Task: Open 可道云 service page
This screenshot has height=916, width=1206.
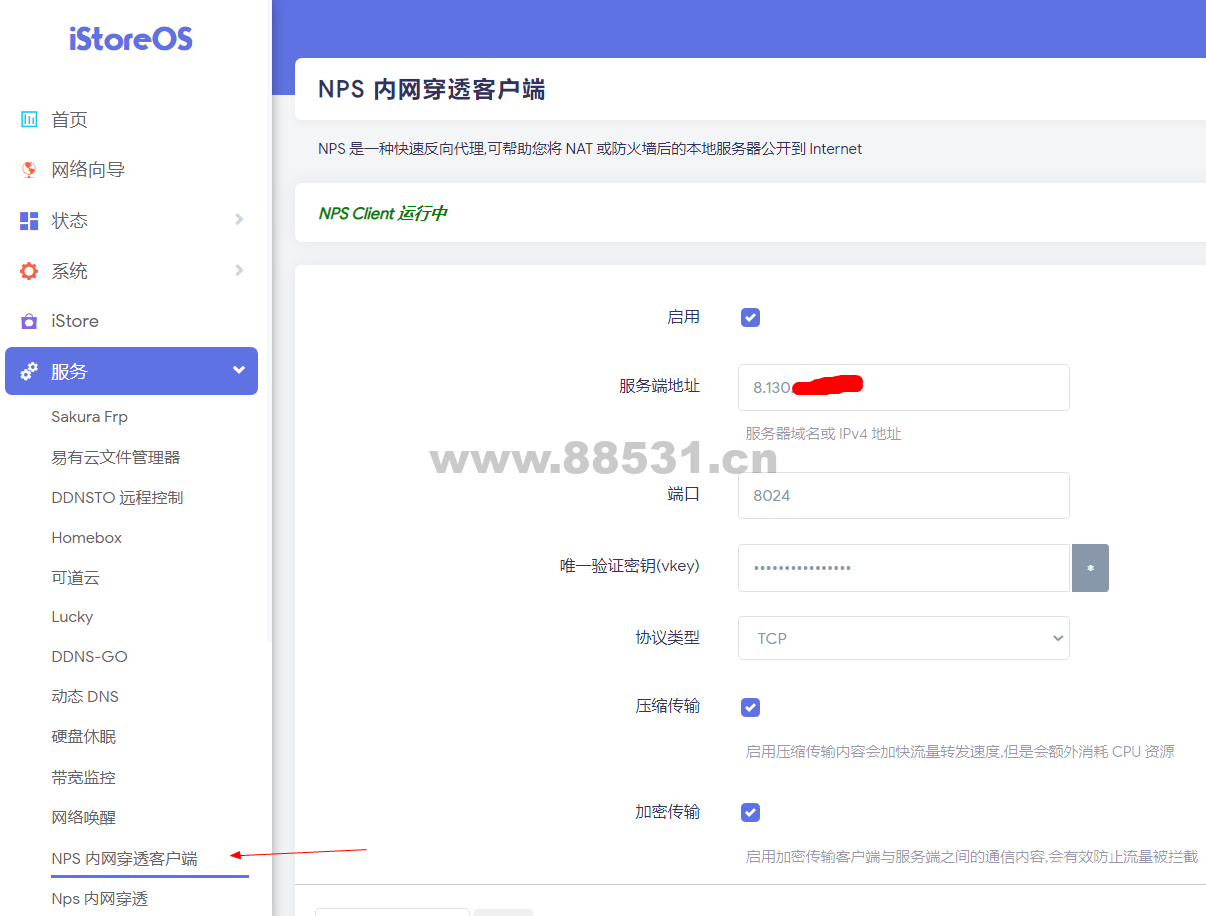Action: tap(76, 578)
